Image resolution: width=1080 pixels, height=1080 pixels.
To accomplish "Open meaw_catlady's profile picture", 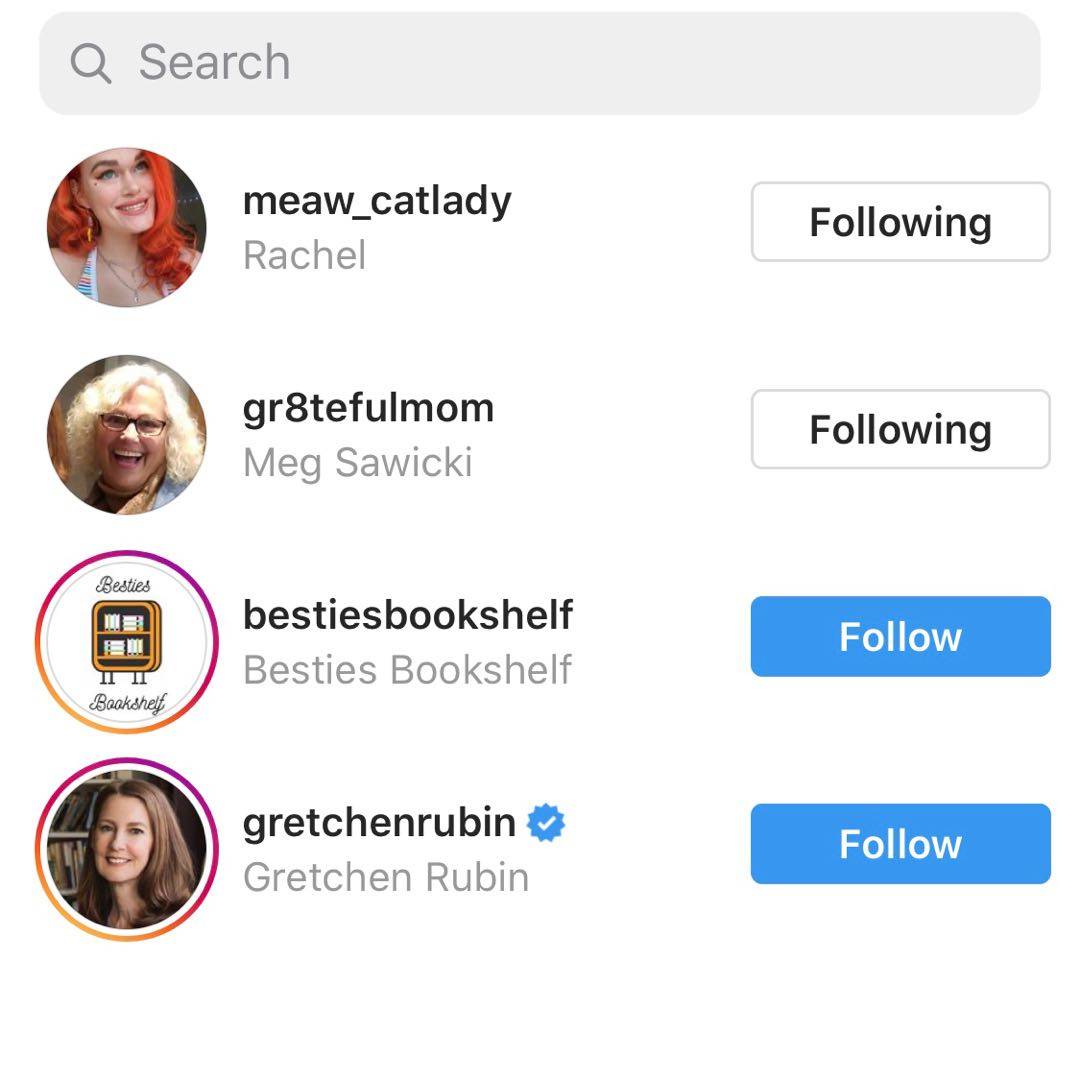I will point(127,227).
